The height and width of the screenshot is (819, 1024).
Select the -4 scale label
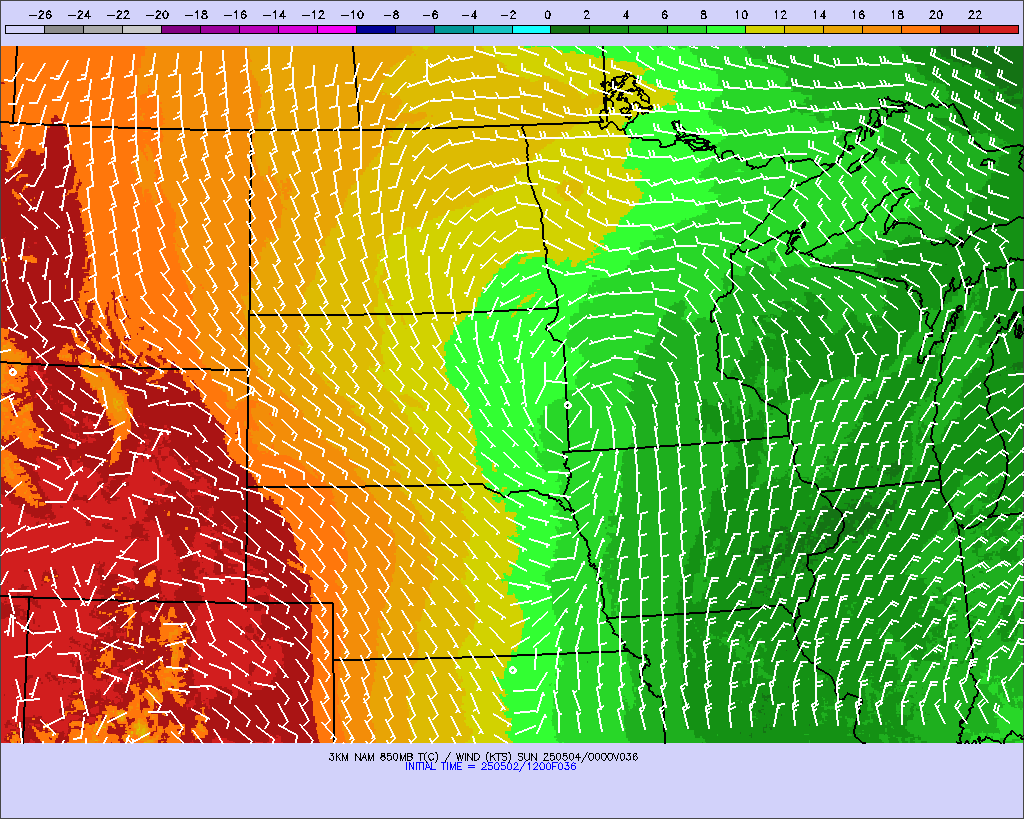coord(469,15)
